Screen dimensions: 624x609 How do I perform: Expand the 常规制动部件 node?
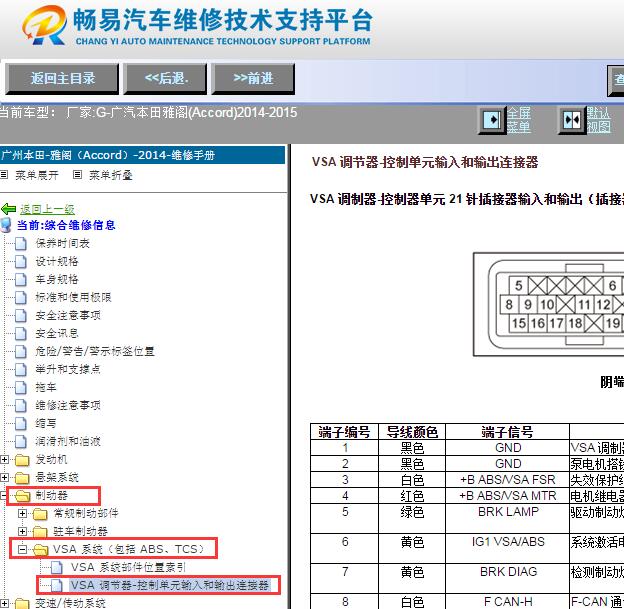tap(23, 513)
